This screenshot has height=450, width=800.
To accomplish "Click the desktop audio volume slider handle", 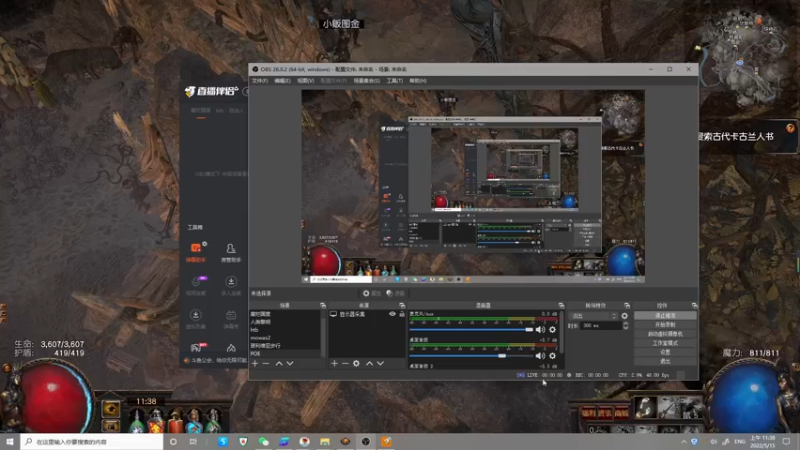I will tap(502, 356).
